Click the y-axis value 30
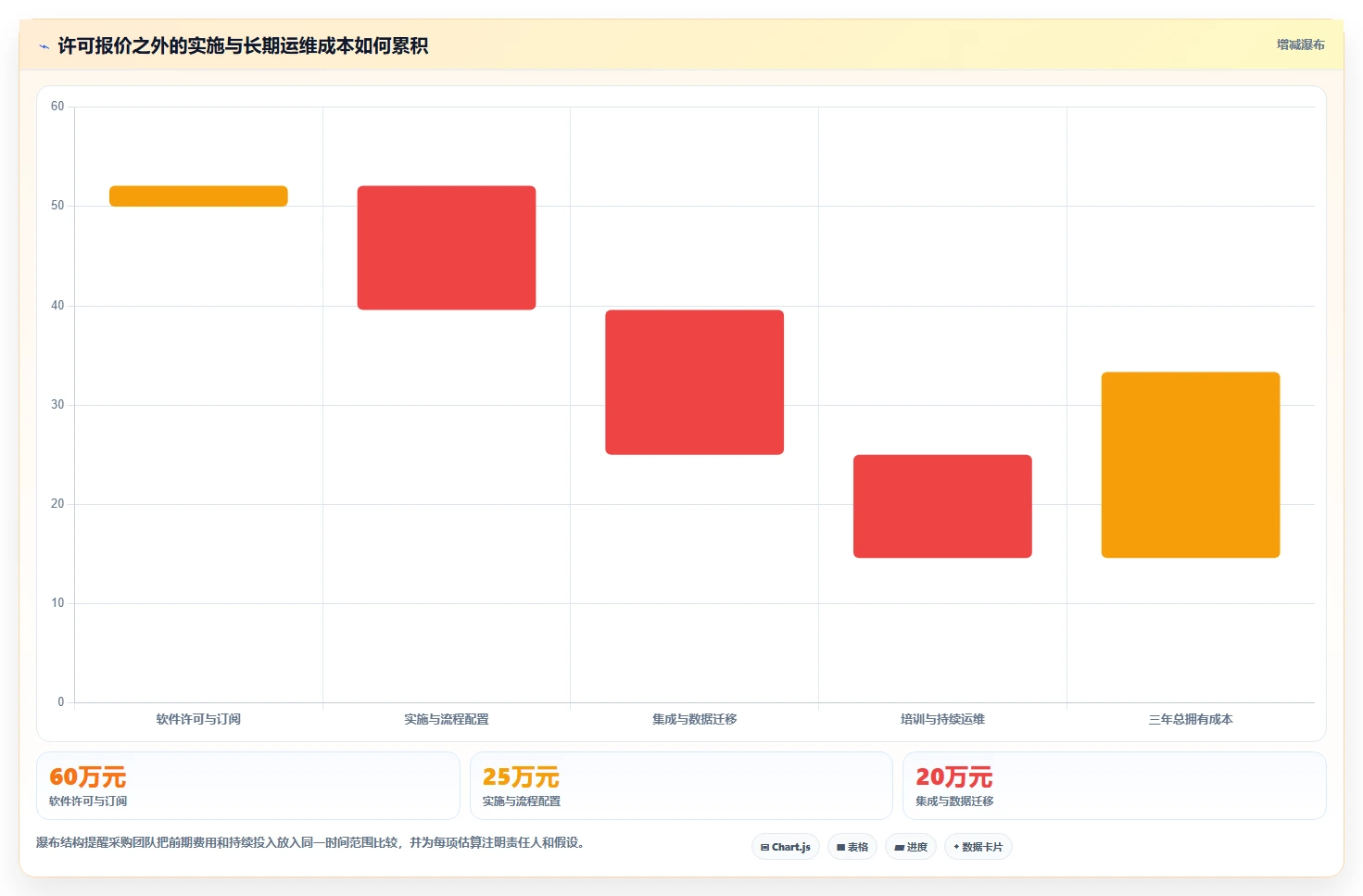The width and height of the screenshot is (1363, 896). [x=57, y=405]
